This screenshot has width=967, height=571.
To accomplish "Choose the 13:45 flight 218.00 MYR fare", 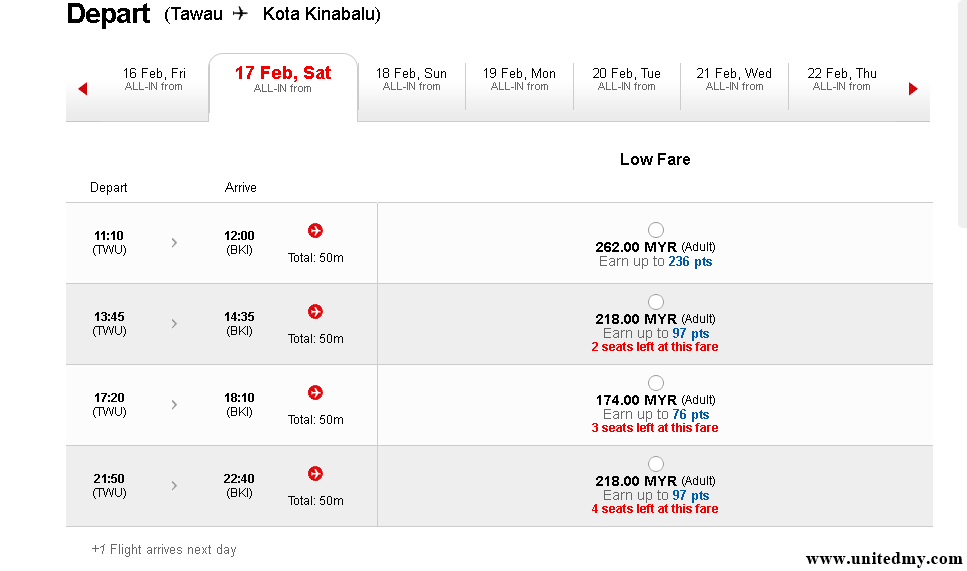I will click(656, 302).
